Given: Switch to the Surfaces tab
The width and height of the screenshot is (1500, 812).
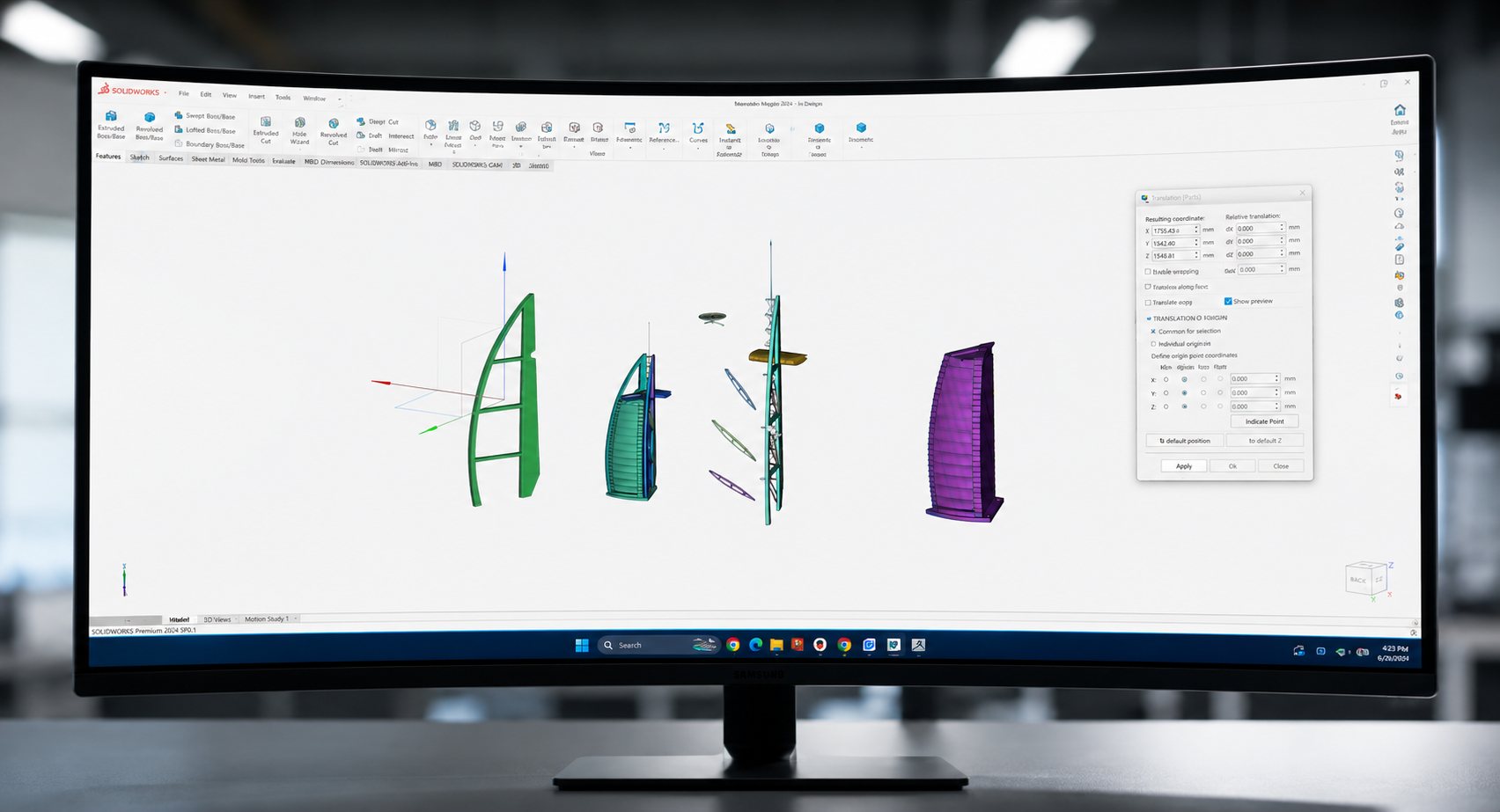Looking at the screenshot, I should point(171,158).
